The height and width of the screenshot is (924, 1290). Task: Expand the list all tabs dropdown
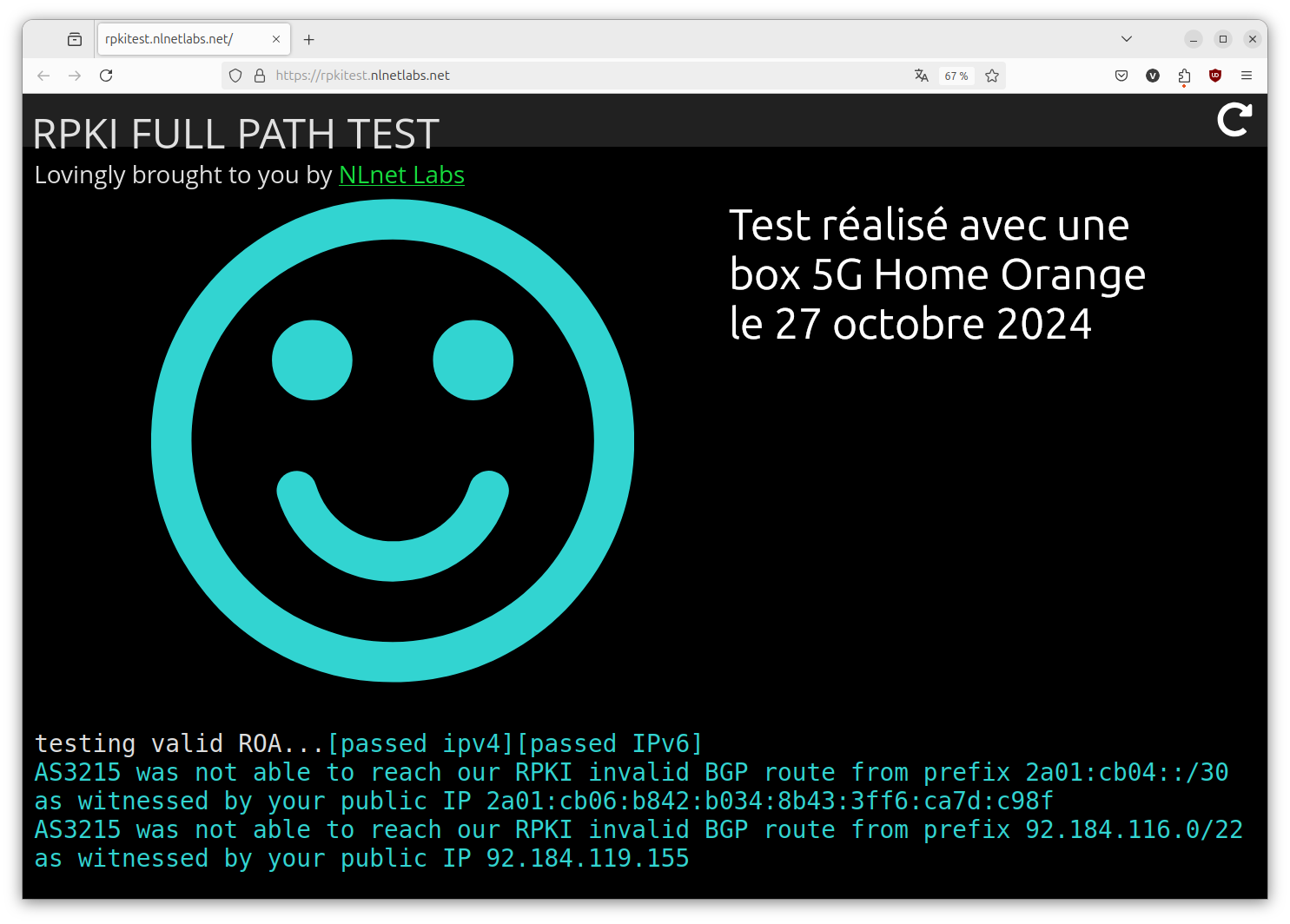coord(1126,39)
